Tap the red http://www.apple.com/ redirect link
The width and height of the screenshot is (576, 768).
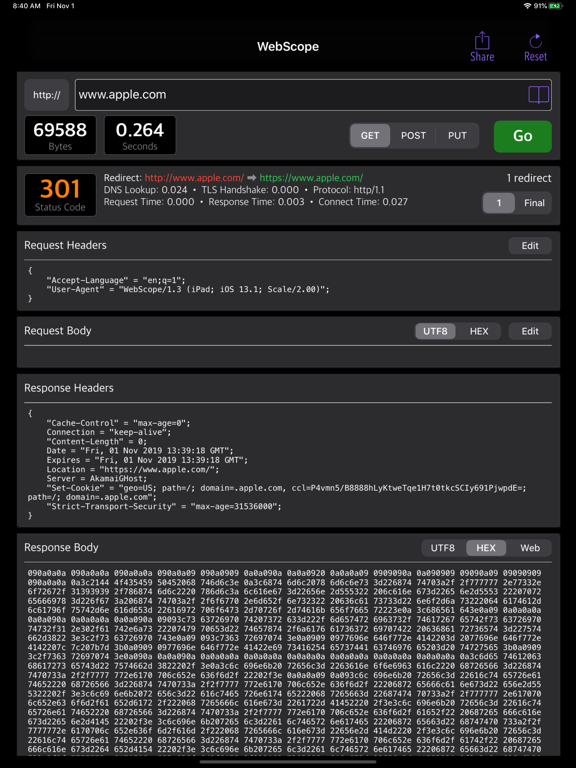(x=194, y=178)
